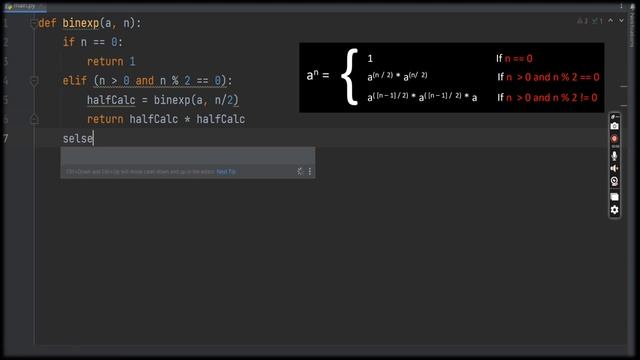Click the Next Tip link in completion popup

tap(226, 172)
